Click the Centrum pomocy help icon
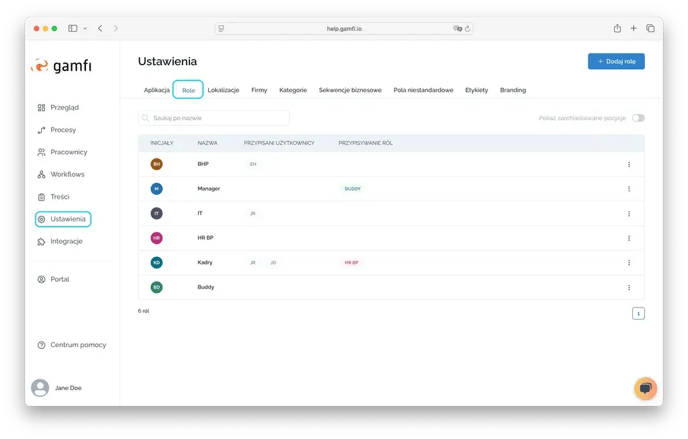This screenshot has height=439, width=688. [41, 345]
